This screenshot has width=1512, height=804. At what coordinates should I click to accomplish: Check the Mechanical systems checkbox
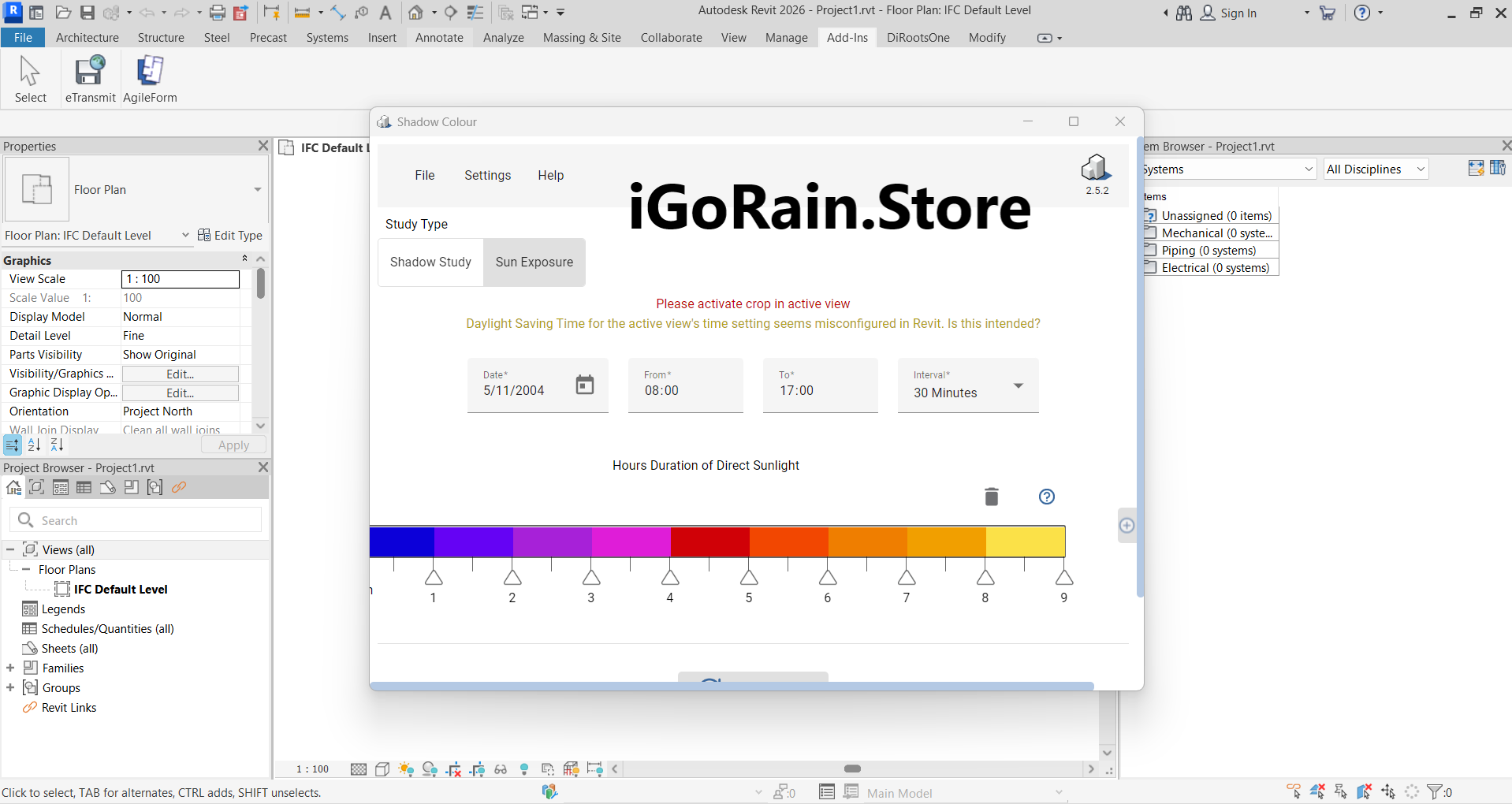[1151, 233]
